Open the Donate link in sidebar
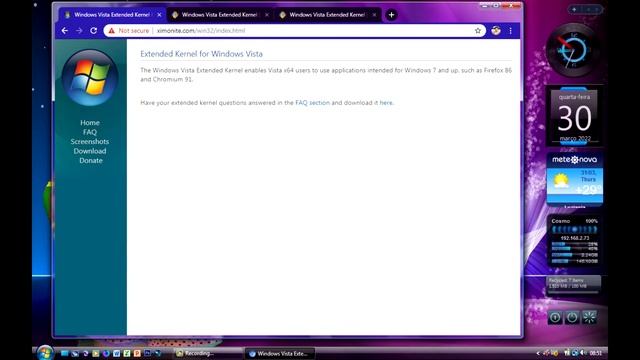640x360 pixels. 91,161
